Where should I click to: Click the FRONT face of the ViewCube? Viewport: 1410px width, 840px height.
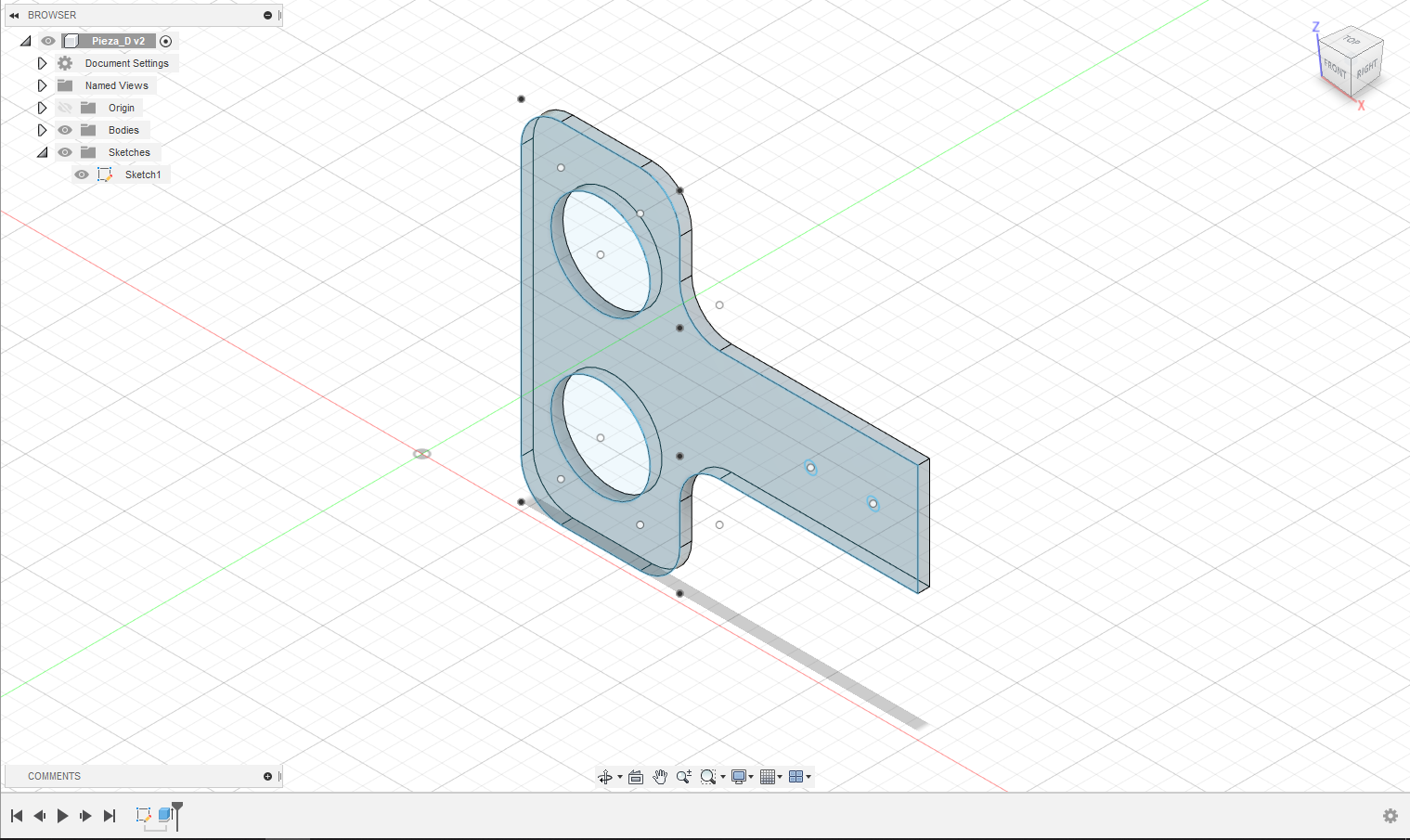[x=1336, y=69]
